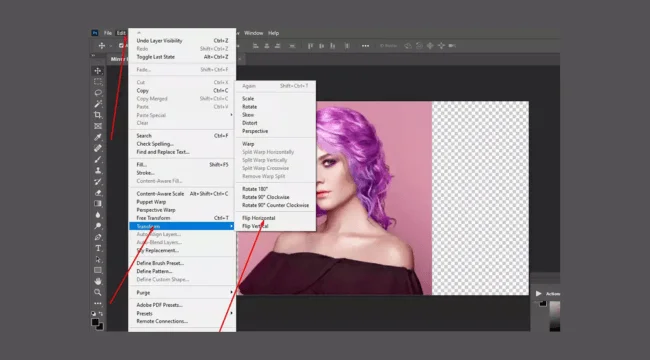Select the Brush tool
This screenshot has width=650, height=360.
(x=98, y=159)
